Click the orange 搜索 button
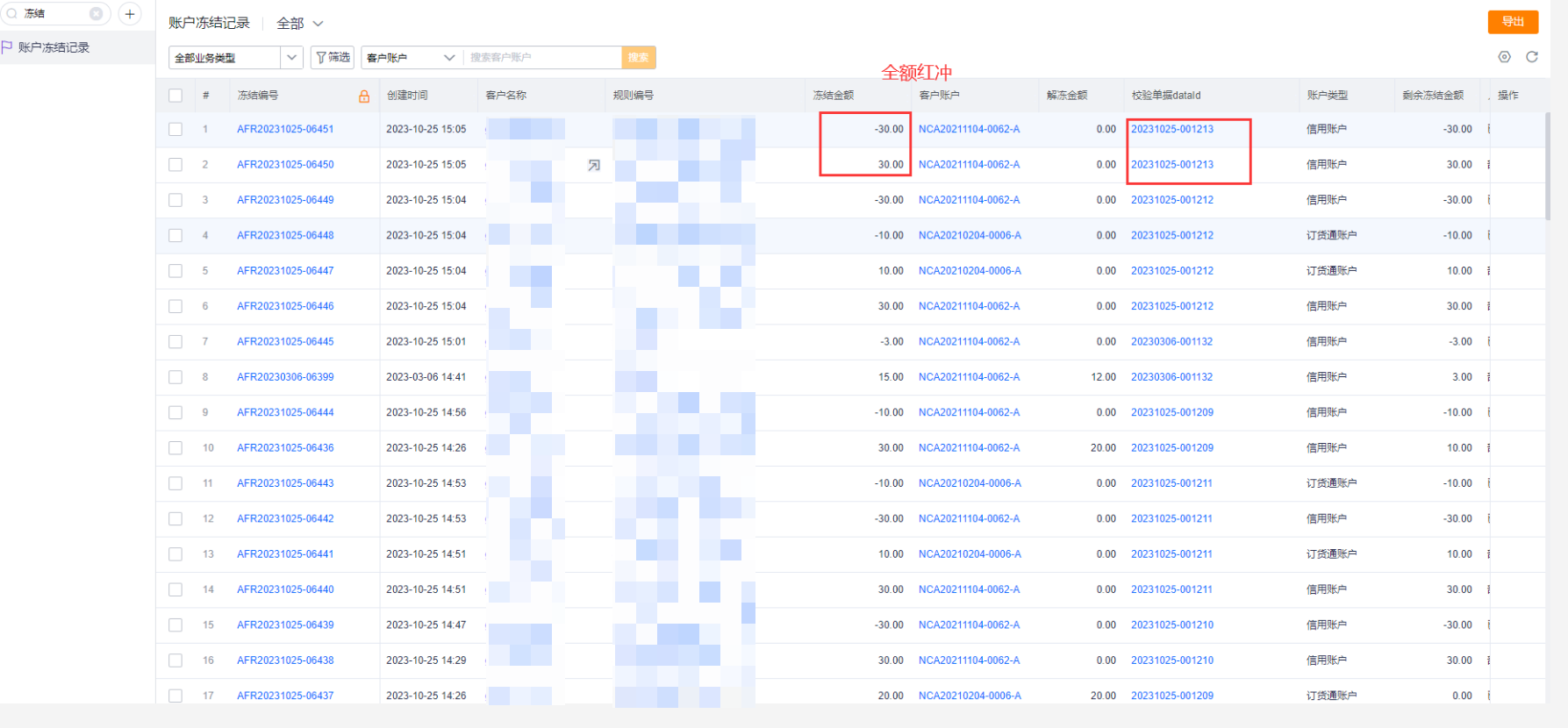 pyautogui.click(x=639, y=57)
